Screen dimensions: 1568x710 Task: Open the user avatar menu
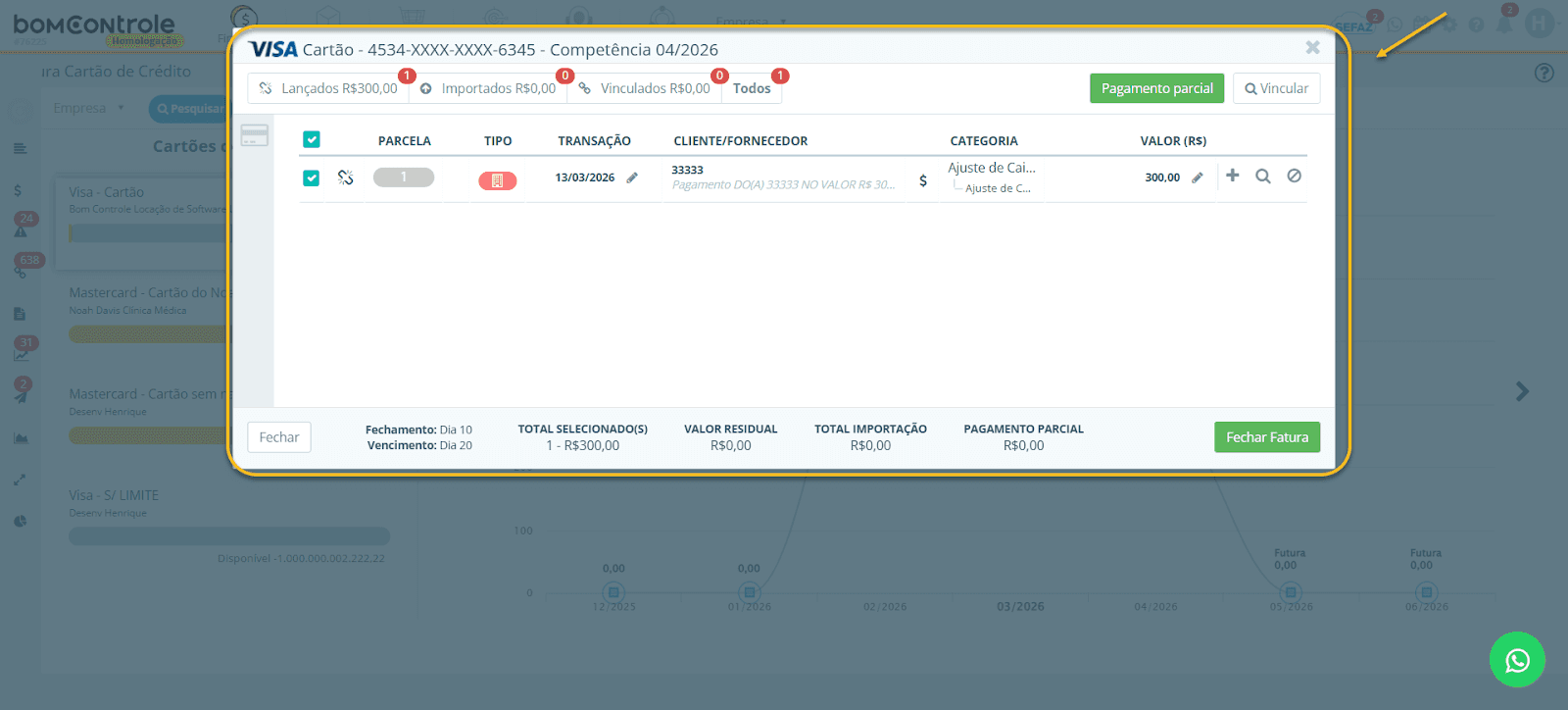pos(1540,23)
